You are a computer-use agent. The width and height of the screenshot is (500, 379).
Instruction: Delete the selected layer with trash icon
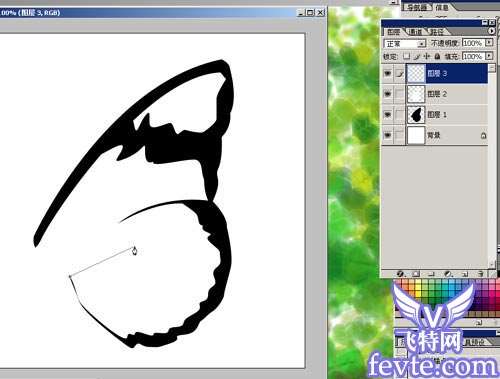point(480,274)
